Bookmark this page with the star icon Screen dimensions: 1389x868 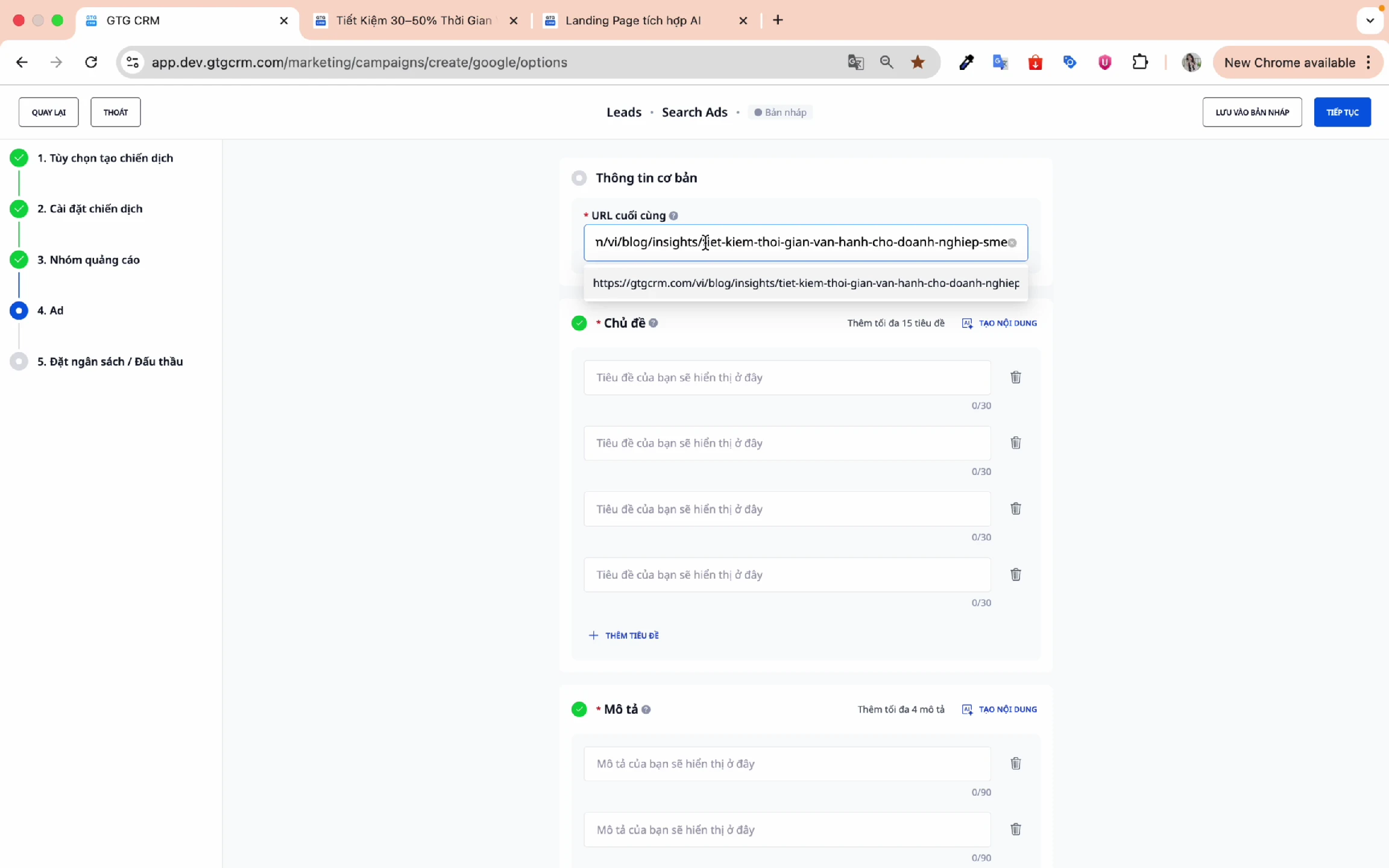(918, 62)
